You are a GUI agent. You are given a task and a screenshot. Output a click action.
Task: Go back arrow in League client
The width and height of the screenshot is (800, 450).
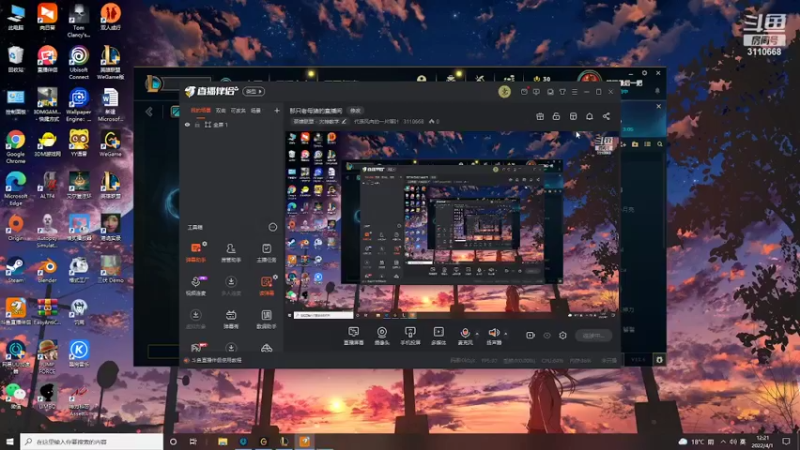[x=148, y=111]
